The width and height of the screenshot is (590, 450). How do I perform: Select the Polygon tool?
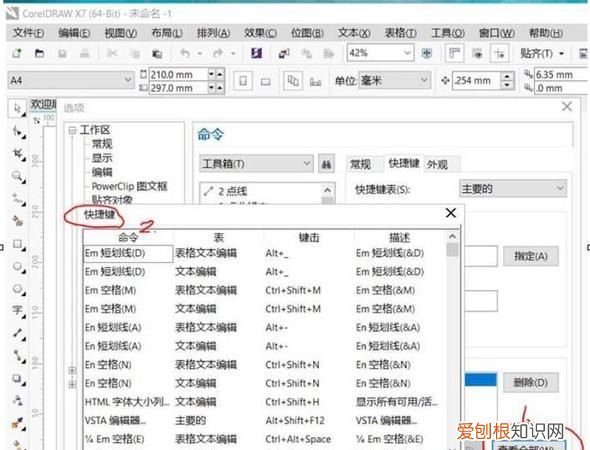tap(17, 289)
